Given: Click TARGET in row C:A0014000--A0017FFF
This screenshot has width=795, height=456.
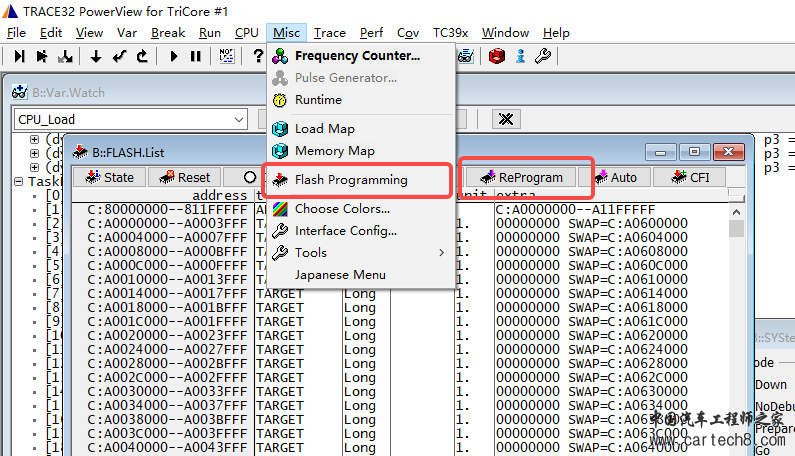Looking at the screenshot, I should point(279,294).
